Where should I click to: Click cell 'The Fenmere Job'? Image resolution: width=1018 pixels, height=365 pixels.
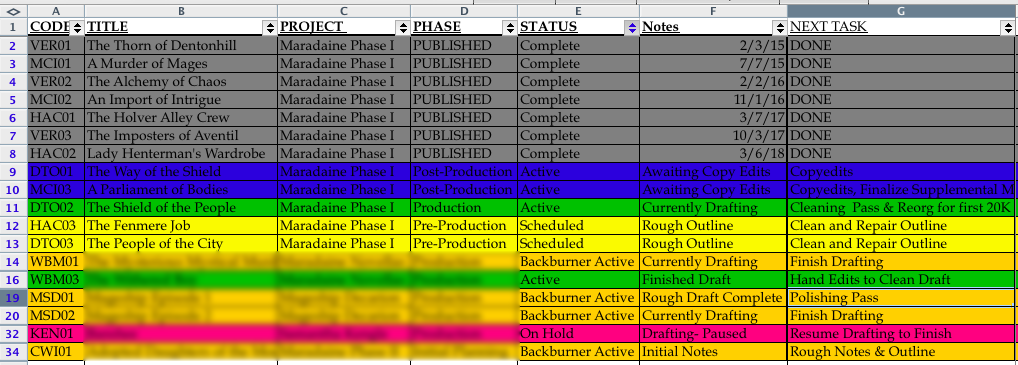[x=181, y=225]
